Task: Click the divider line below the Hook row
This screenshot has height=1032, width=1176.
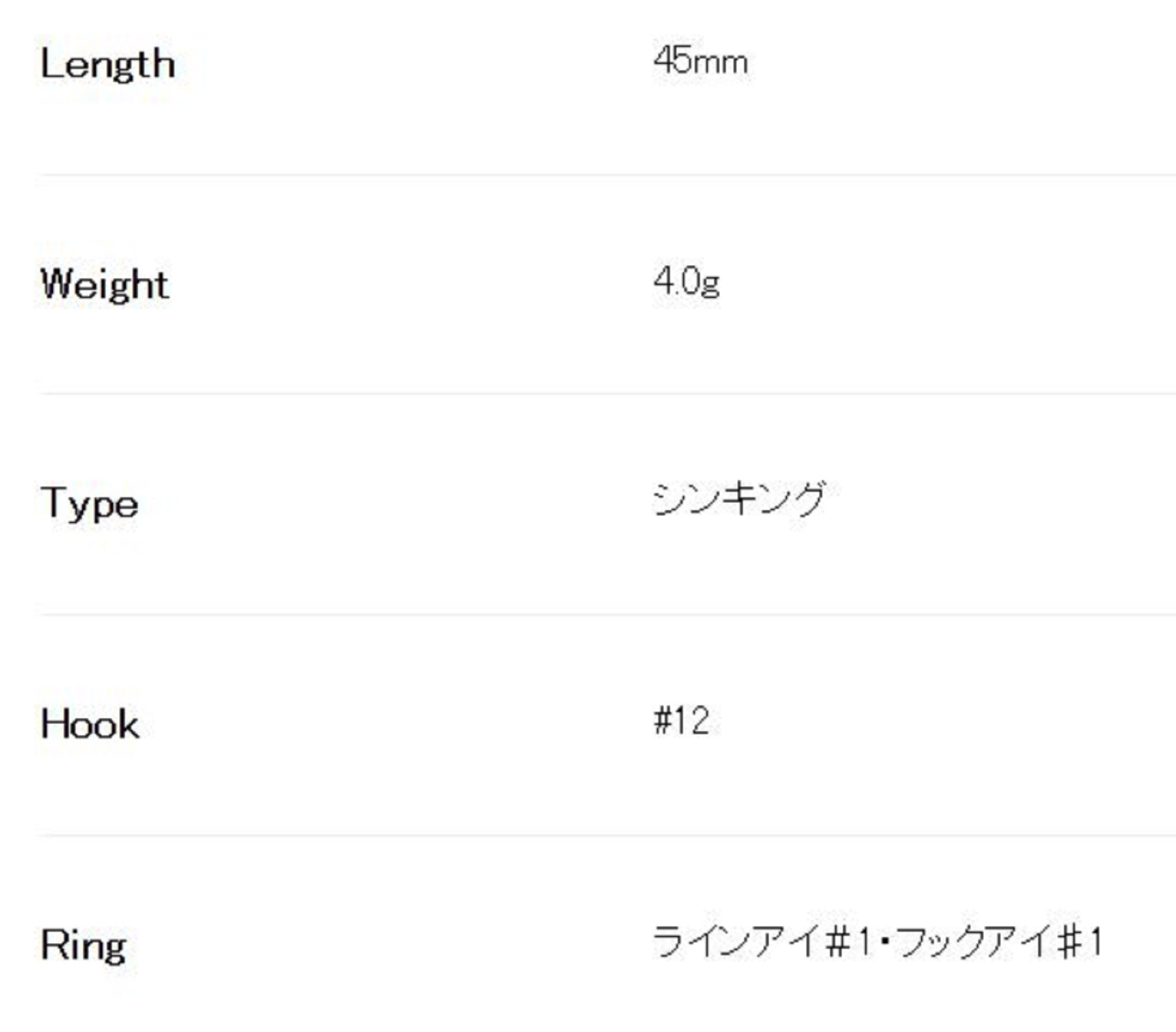Action: coord(606,834)
